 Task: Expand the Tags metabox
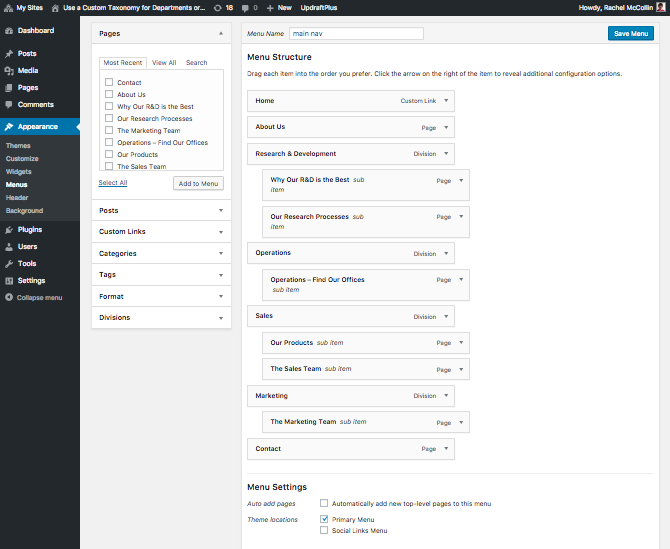click(221, 275)
